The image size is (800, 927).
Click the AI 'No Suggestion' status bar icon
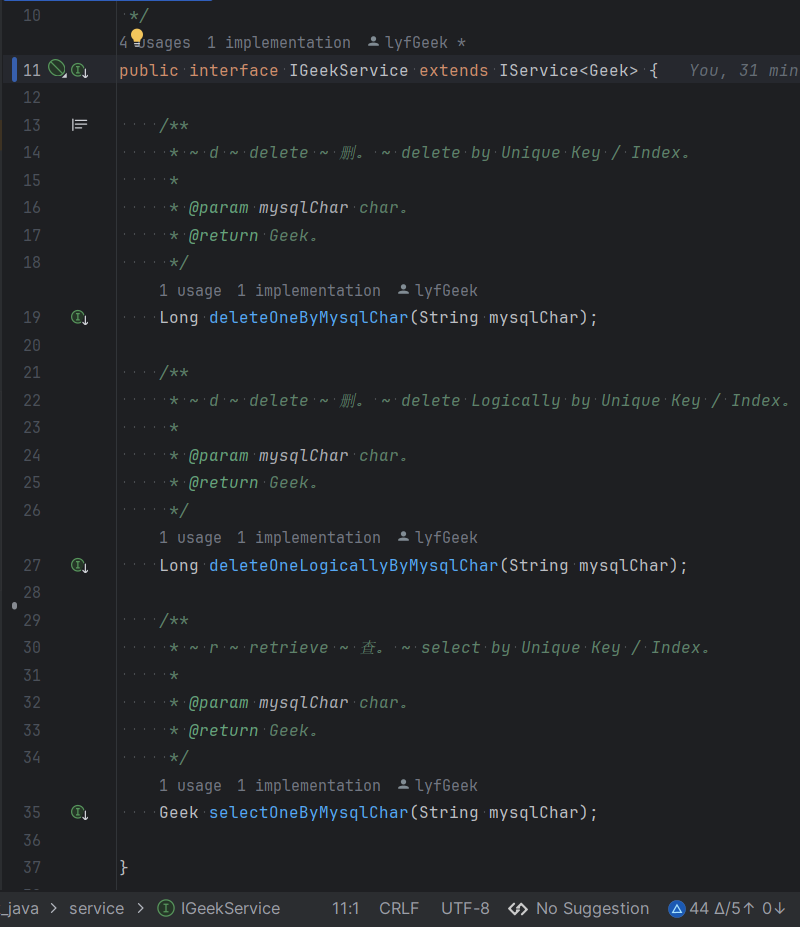pos(518,908)
